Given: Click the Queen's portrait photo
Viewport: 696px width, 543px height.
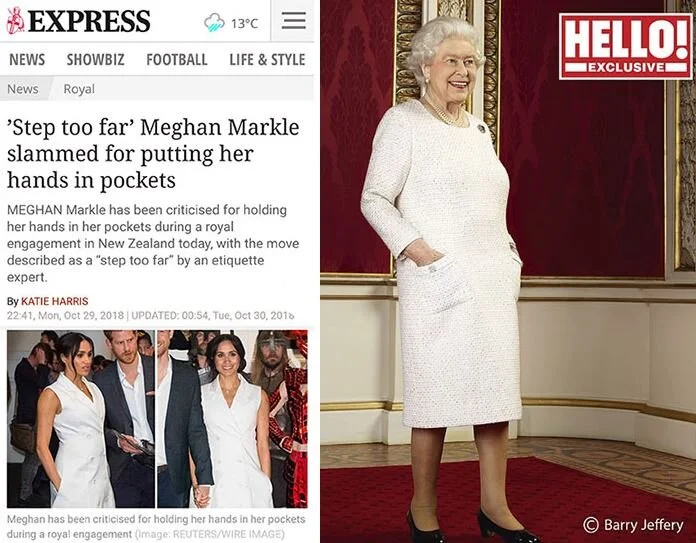Looking at the screenshot, I should (508, 271).
